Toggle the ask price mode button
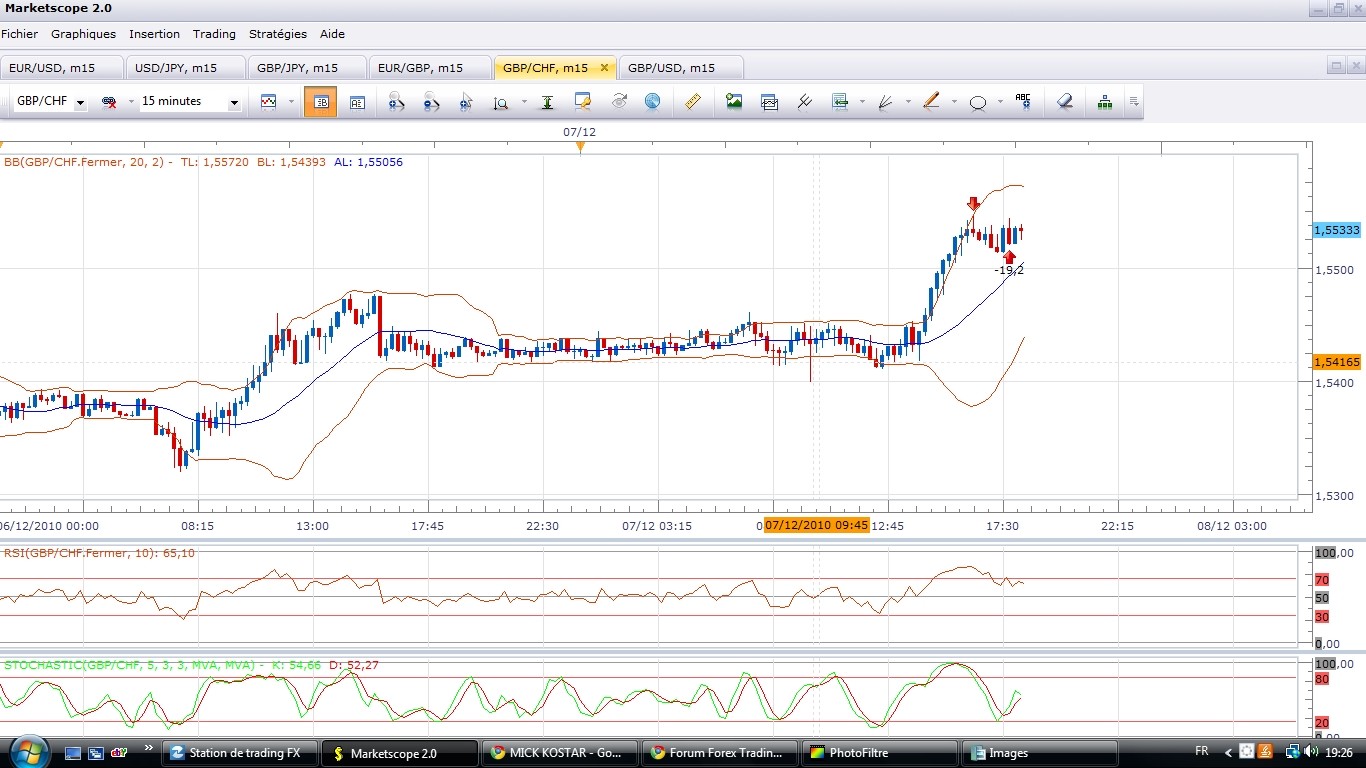1366x768 pixels. pos(357,102)
